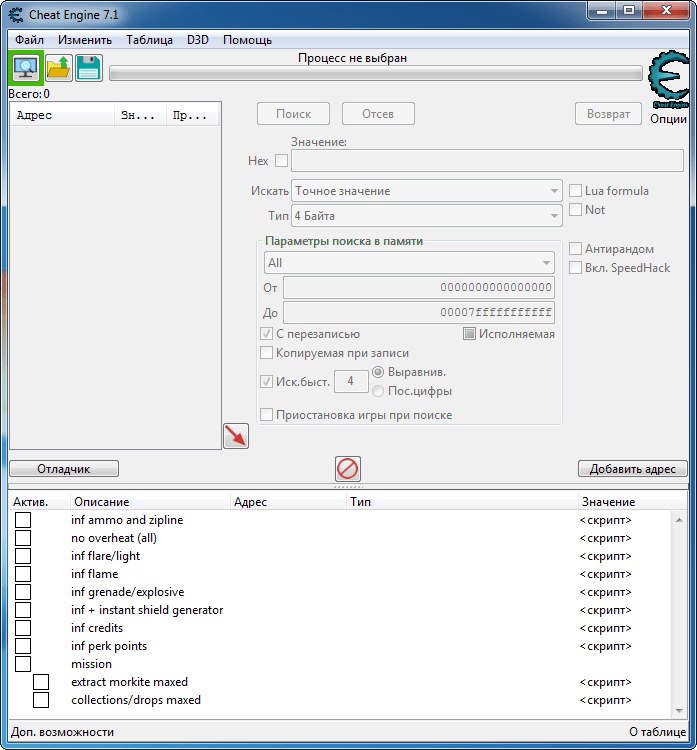The image size is (697, 750).
Task: Select the Выравнив. radio button
Action: (x=378, y=372)
